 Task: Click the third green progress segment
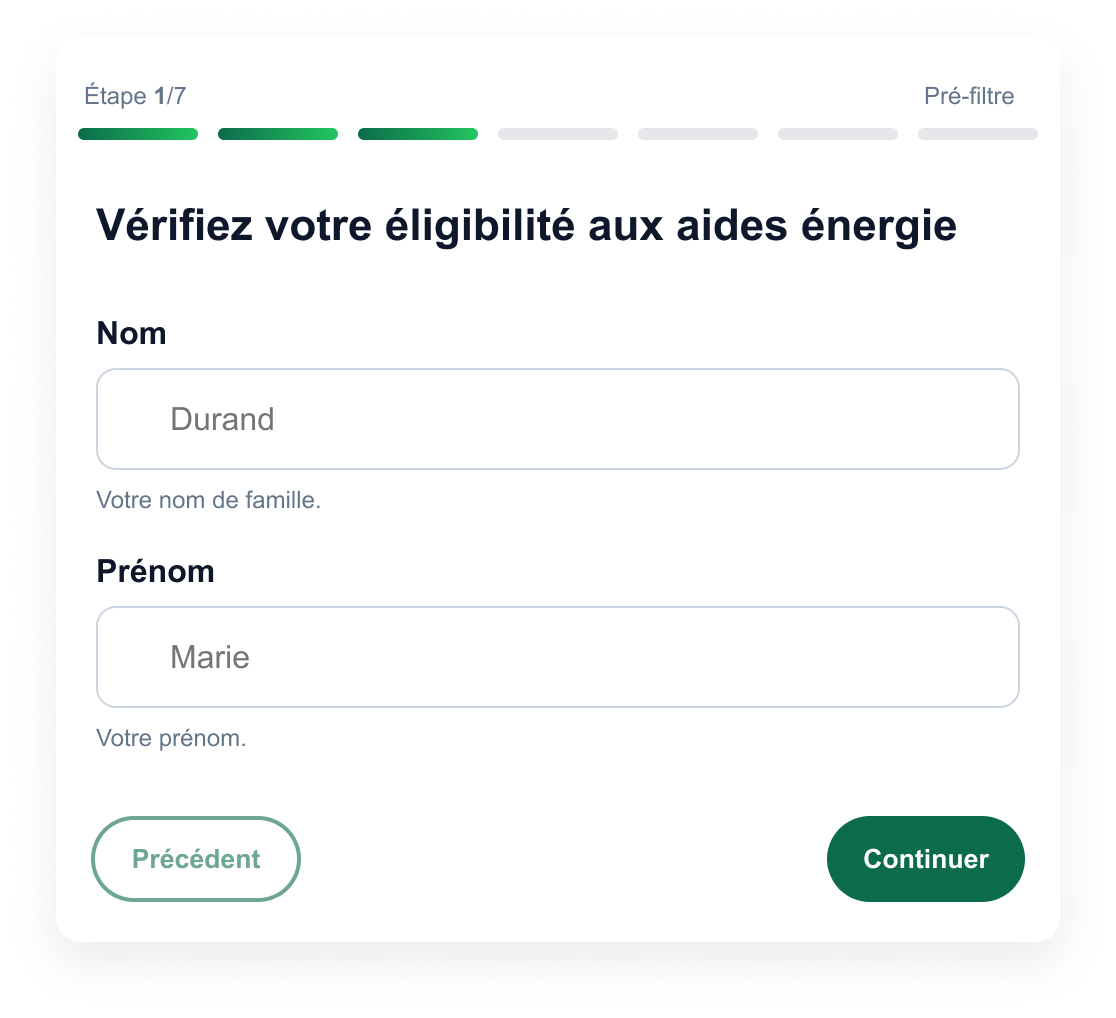pos(418,134)
